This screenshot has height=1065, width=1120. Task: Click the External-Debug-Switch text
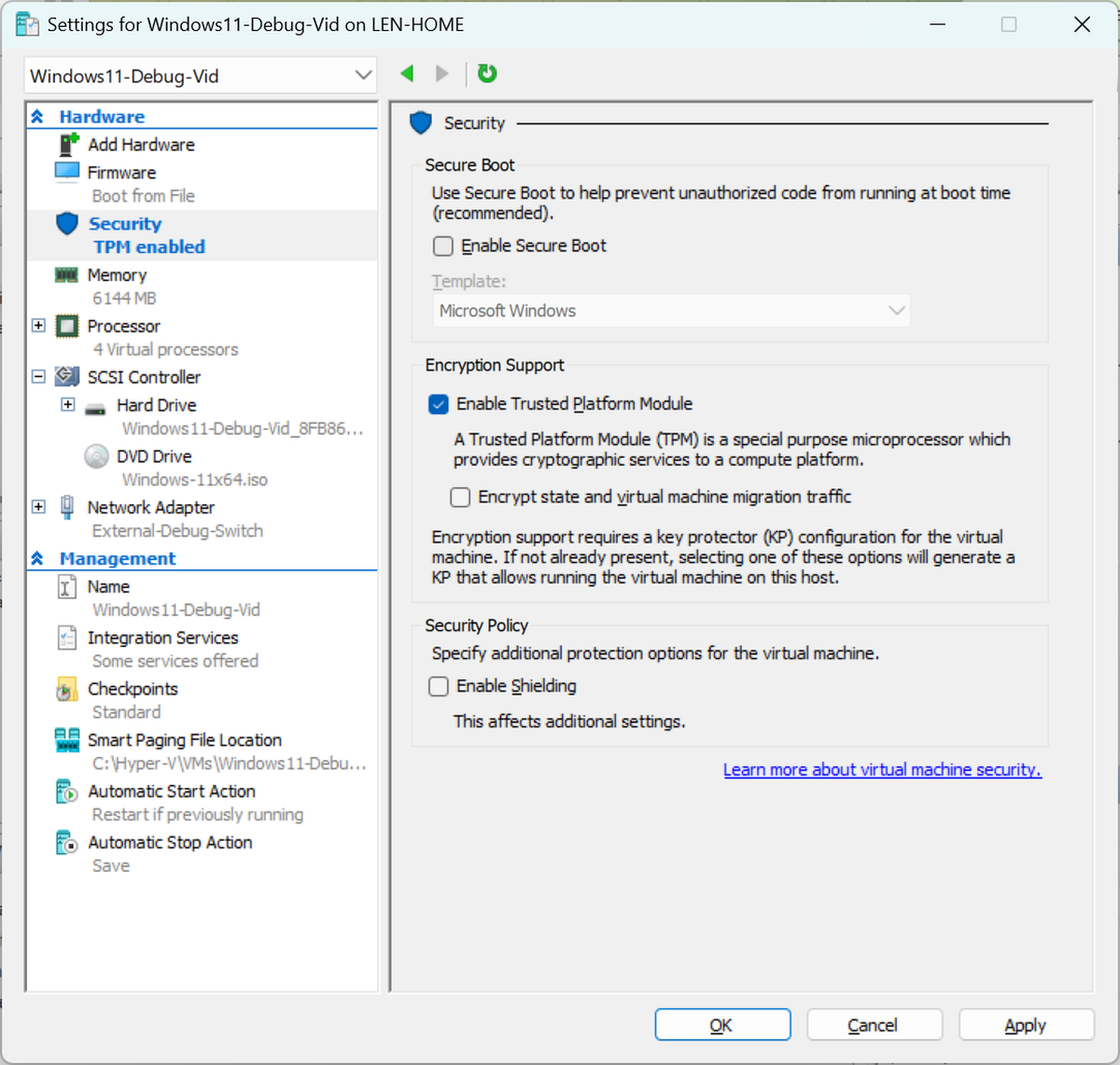coord(177,531)
